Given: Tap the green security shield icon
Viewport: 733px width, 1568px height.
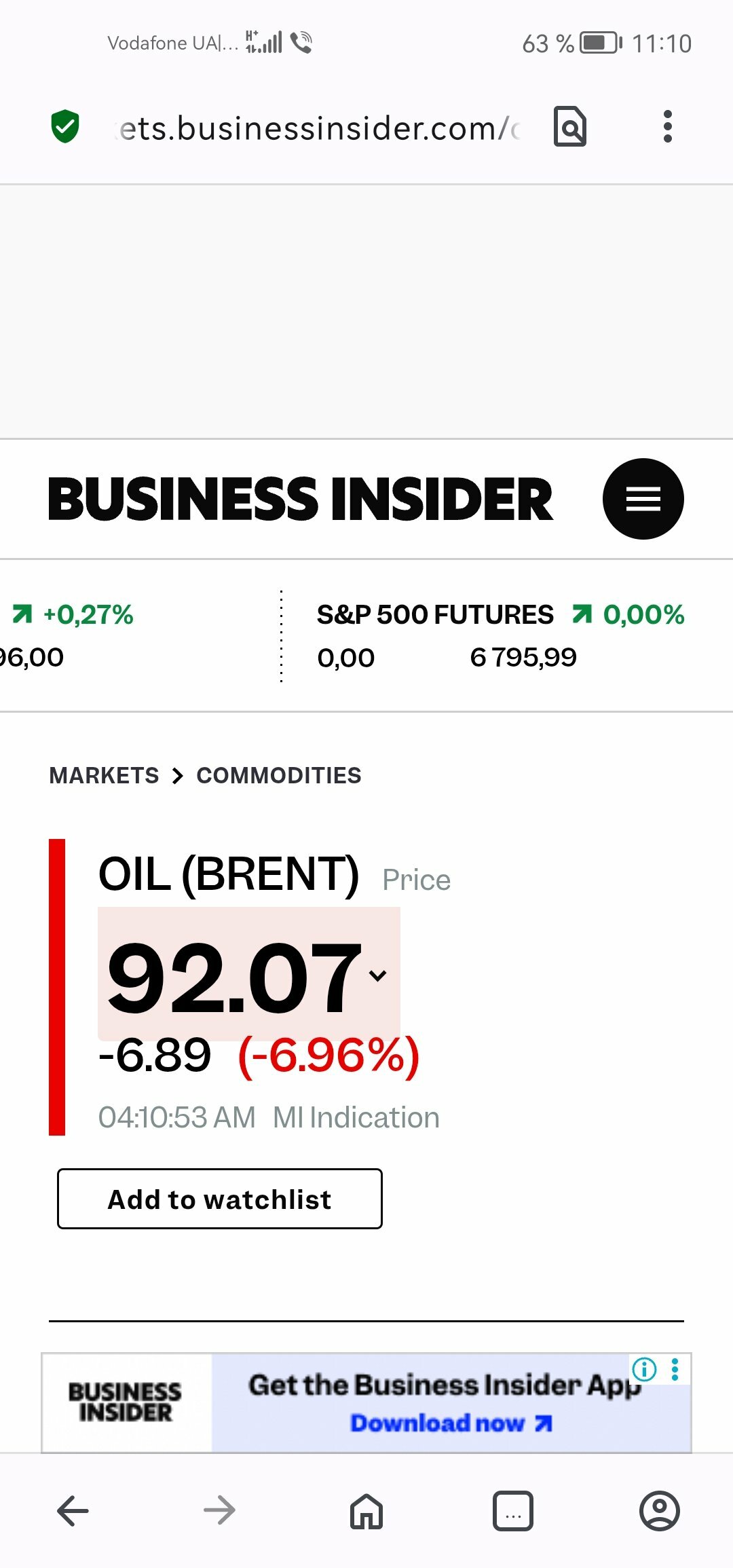Looking at the screenshot, I should coord(65,127).
